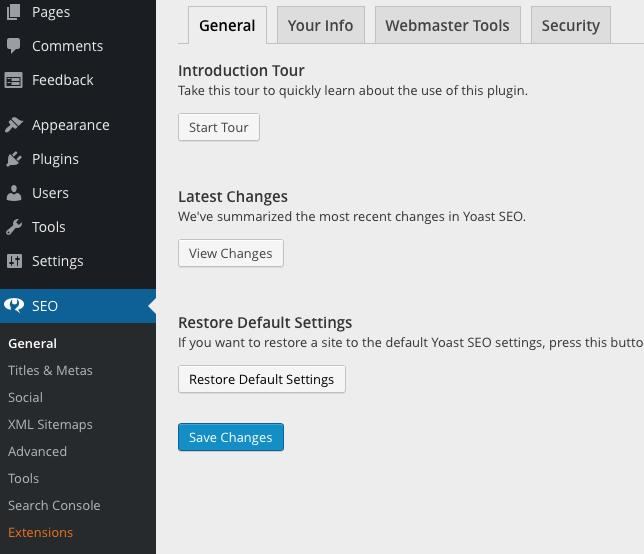The width and height of the screenshot is (644, 554).
Task: Click the Feedback form icon
Action: (14, 80)
